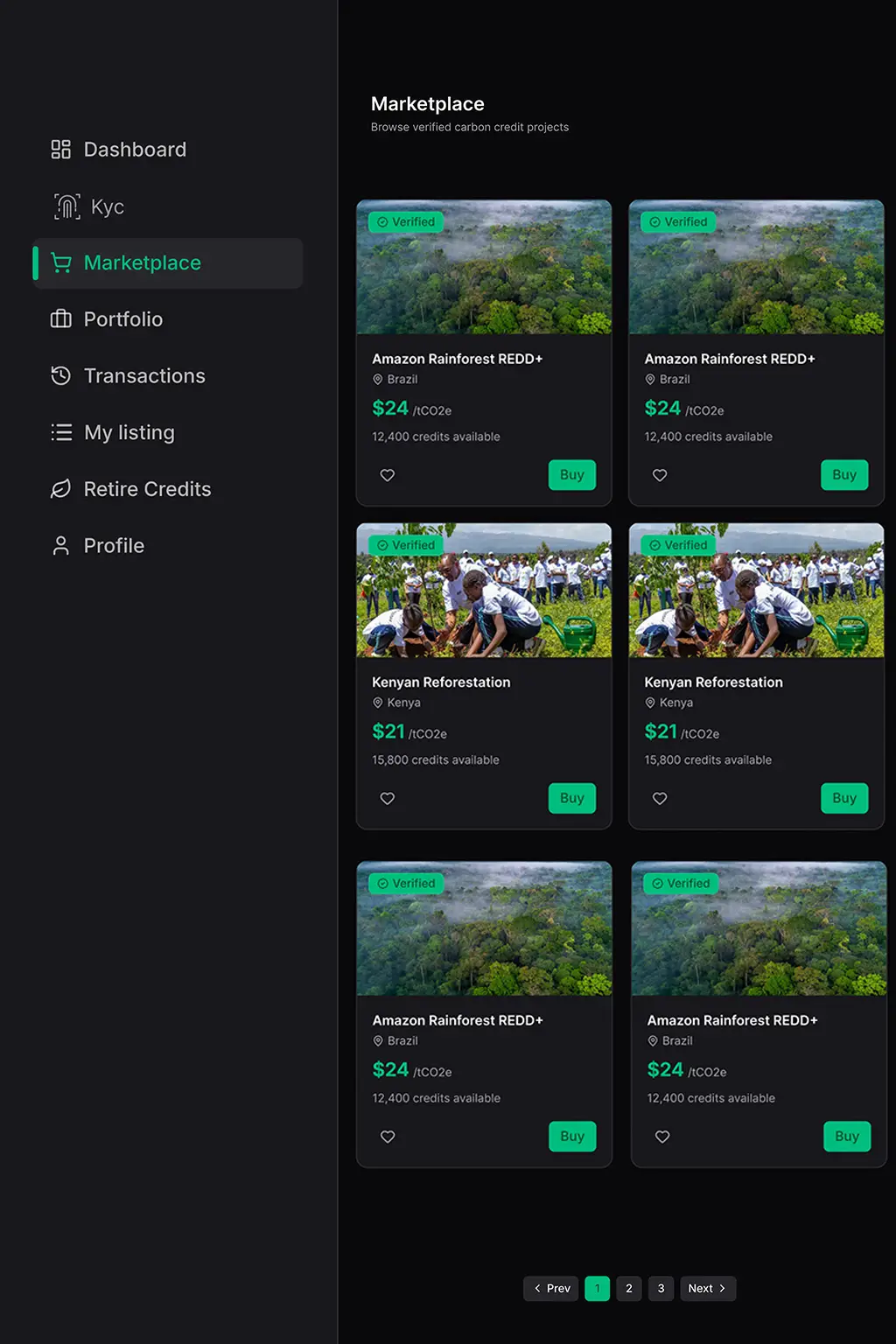The height and width of the screenshot is (1344, 896).
Task: Select page 3 in pagination
Action: pyautogui.click(x=661, y=1288)
